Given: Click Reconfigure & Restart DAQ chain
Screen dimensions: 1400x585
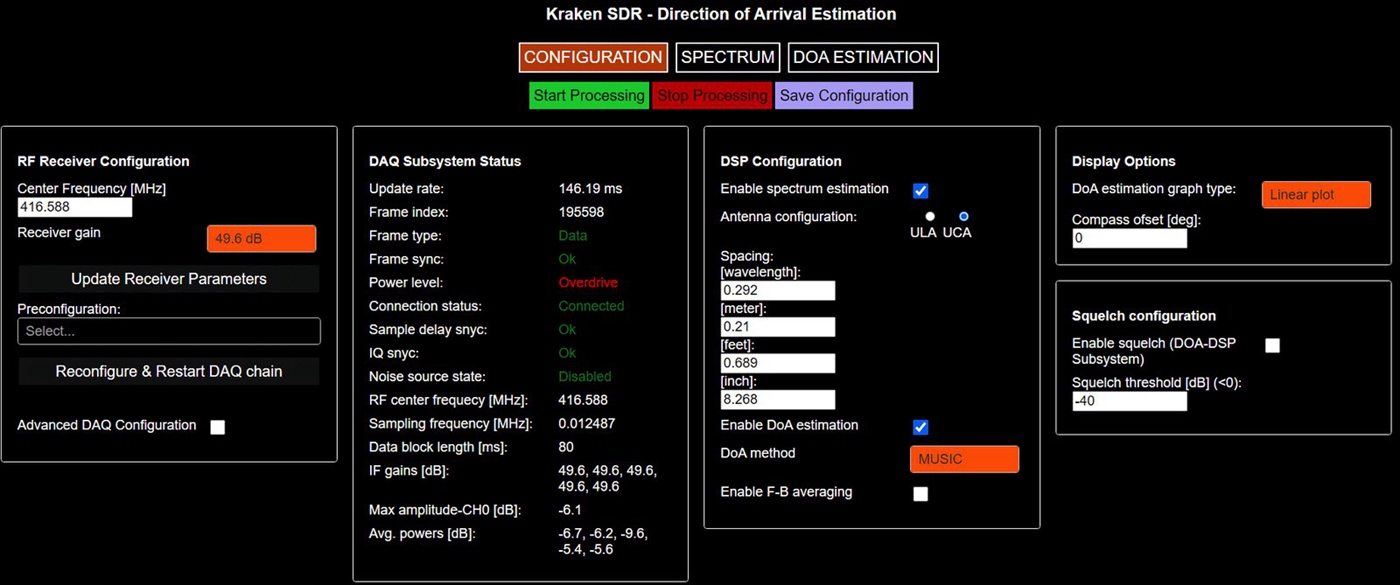Looking at the screenshot, I should pyautogui.click(x=169, y=371).
